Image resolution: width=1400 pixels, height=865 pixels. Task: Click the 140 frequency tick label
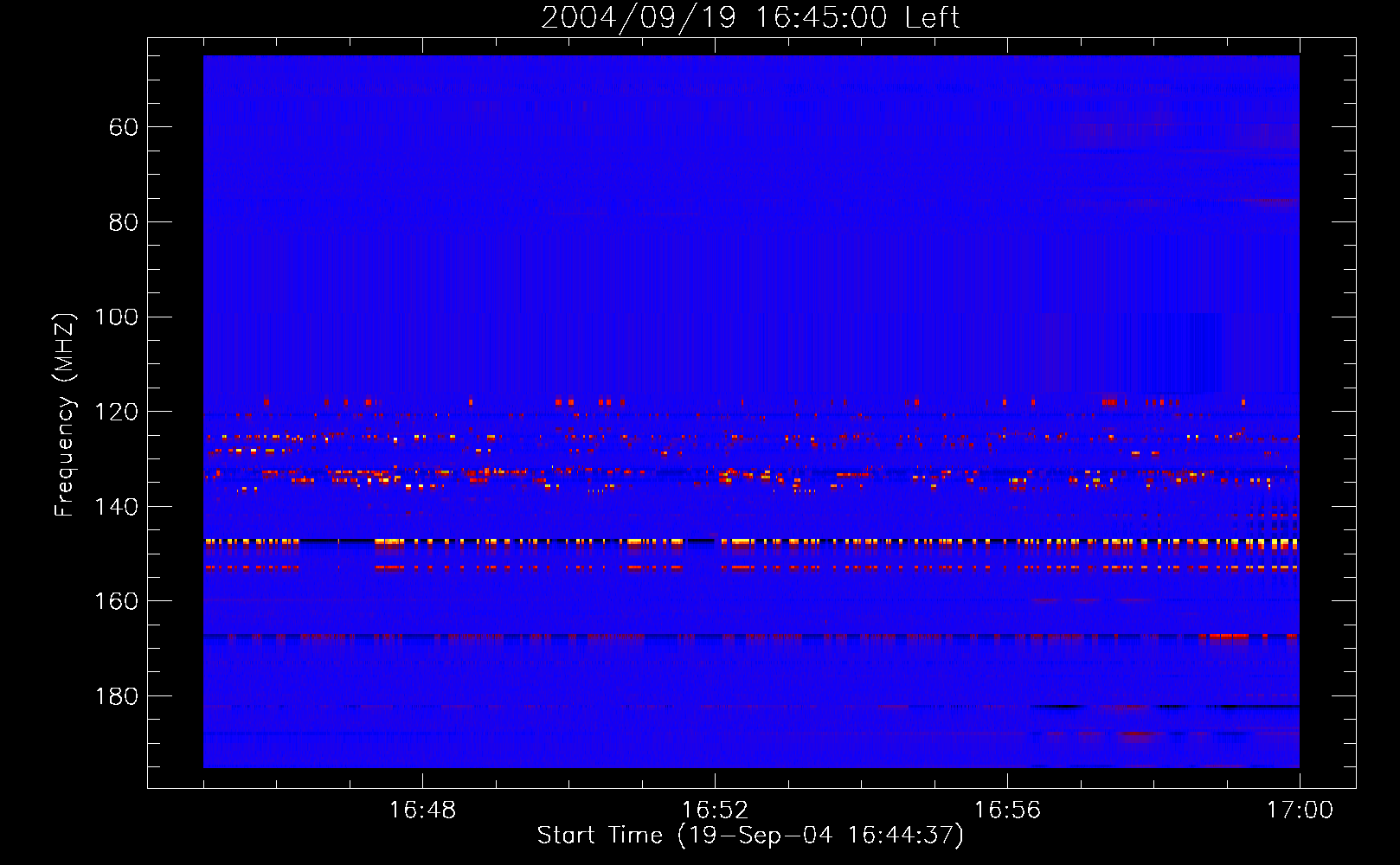point(117,508)
